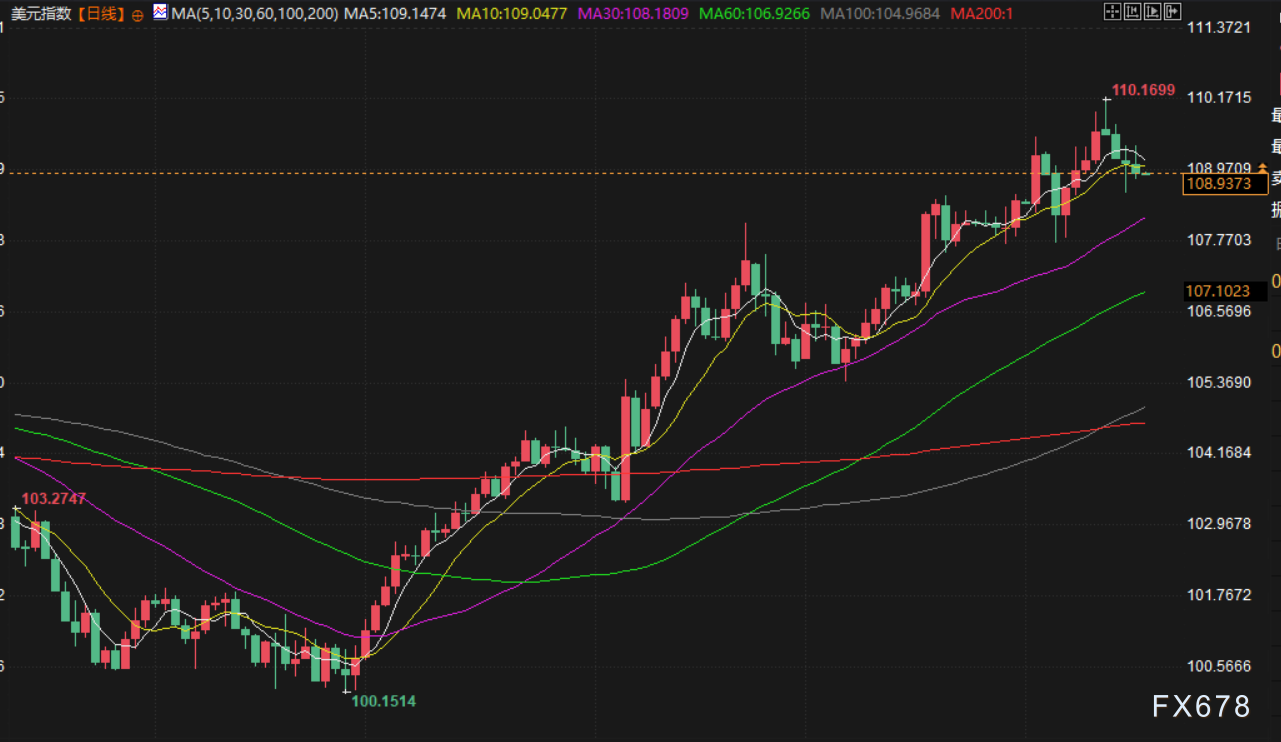Screen dimensions: 1281x742
Task: Click the orange up-arrow marker near 108.9709
Action: pos(1263,167)
